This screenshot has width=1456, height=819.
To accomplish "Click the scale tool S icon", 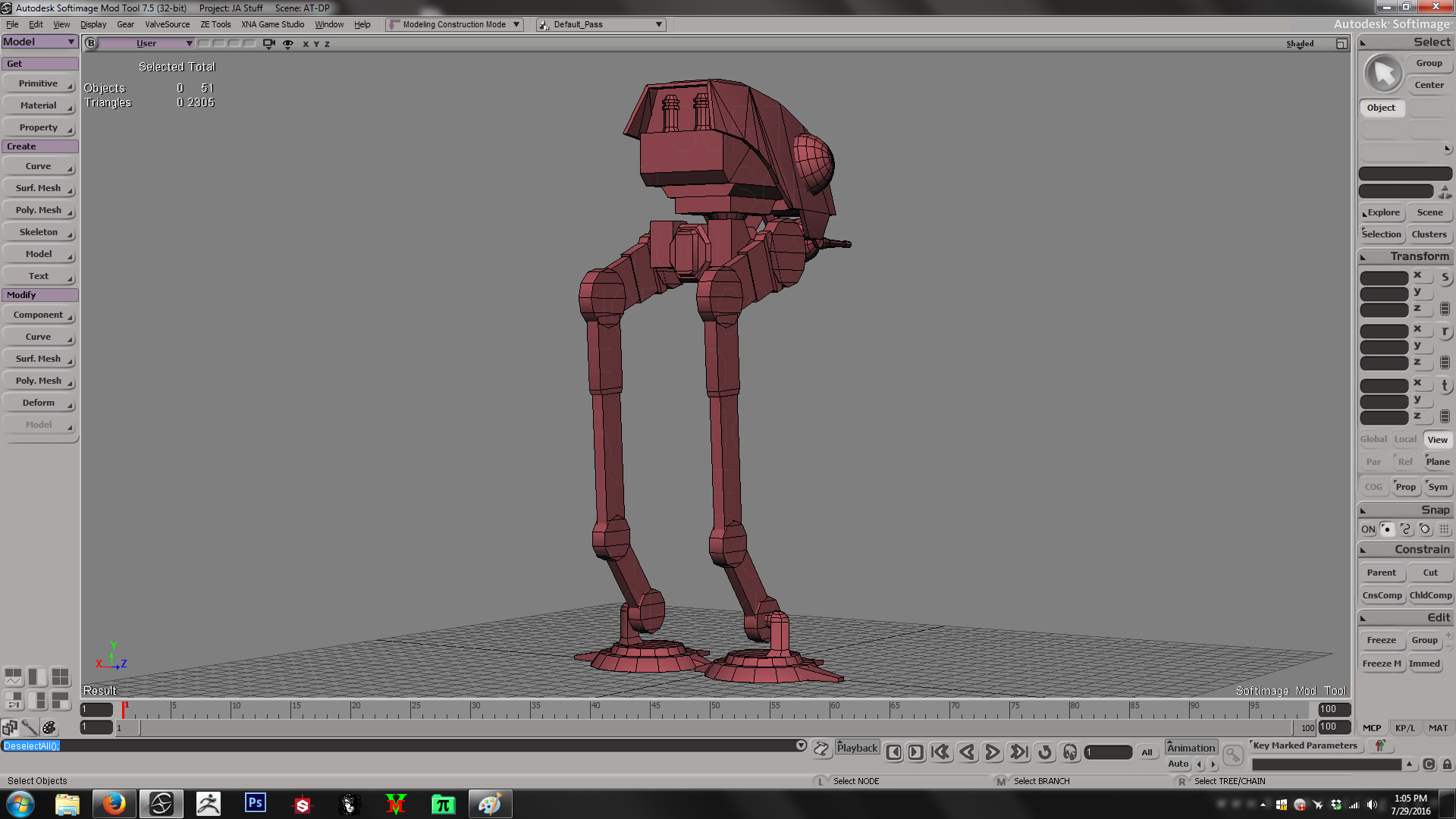I will tap(1445, 278).
